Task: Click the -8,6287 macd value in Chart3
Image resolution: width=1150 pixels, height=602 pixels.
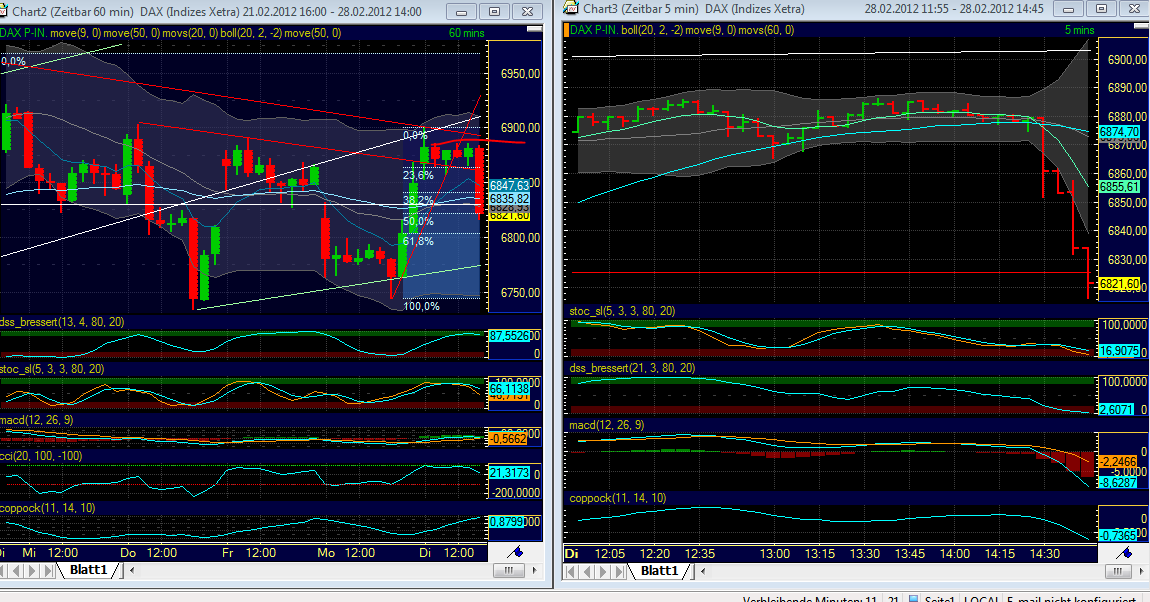Action: coord(1118,482)
